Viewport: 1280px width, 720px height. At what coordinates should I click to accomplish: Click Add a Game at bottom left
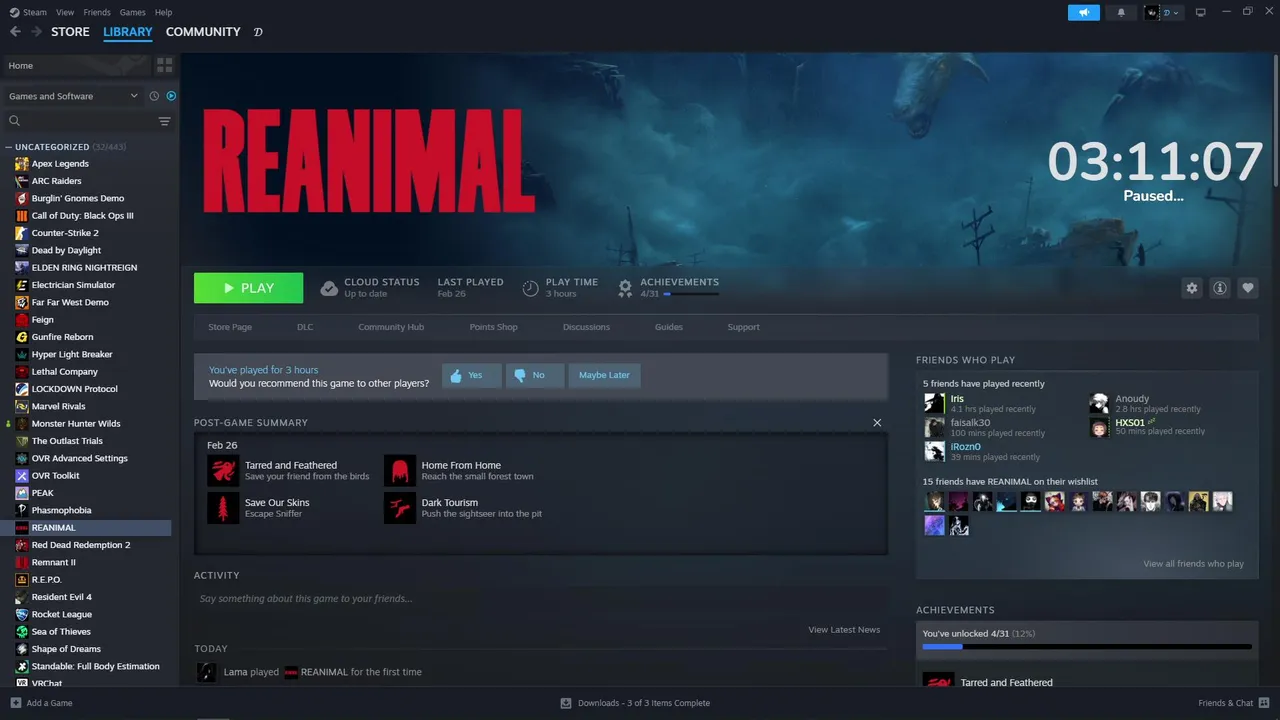41,703
